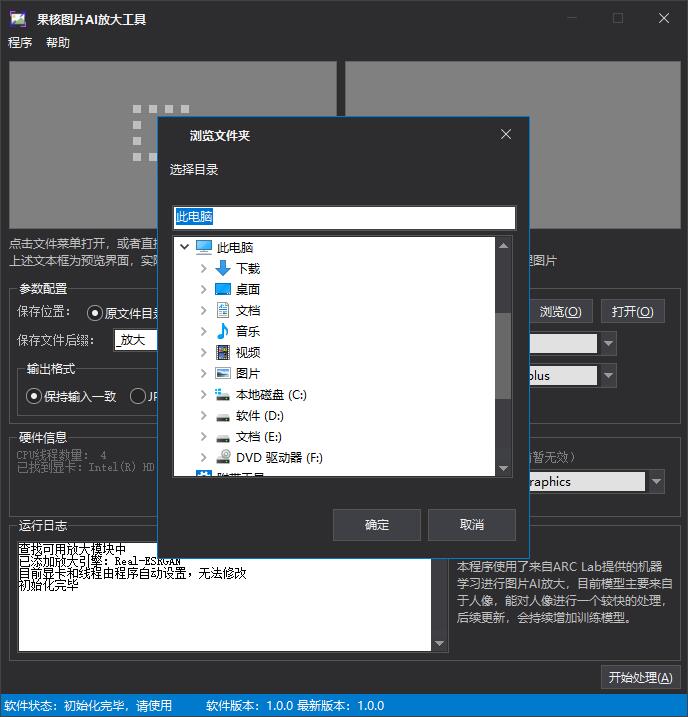The image size is (688, 717).
Task: Open the dropdown below the 浏览 button
Action: tap(608, 343)
